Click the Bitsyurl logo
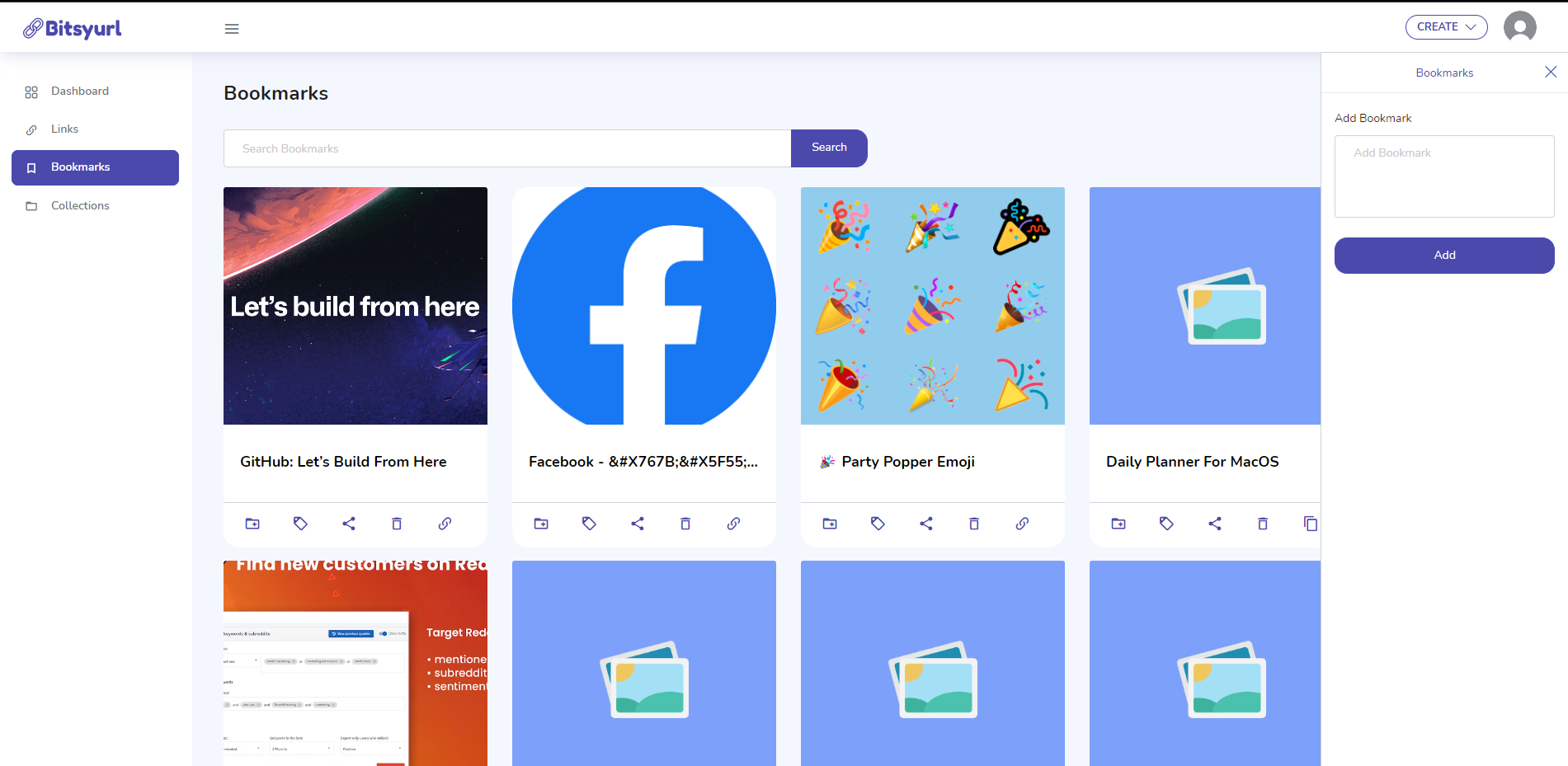The height and width of the screenshot is (766, 1568). 73,28
